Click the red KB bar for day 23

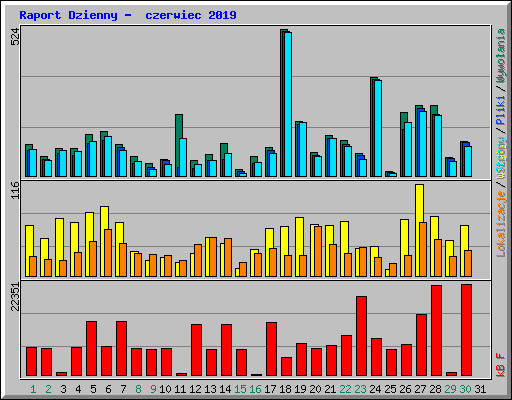362,336
